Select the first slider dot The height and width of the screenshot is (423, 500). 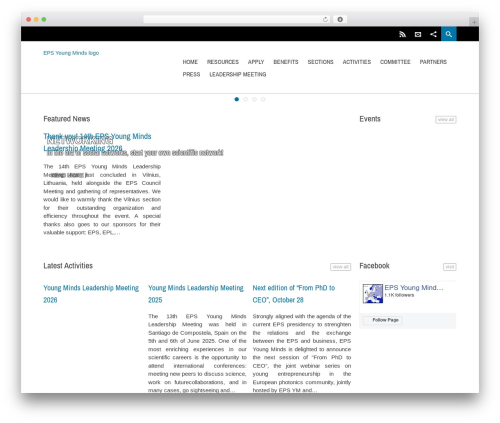pyautogui.click(x=237, y=99)
